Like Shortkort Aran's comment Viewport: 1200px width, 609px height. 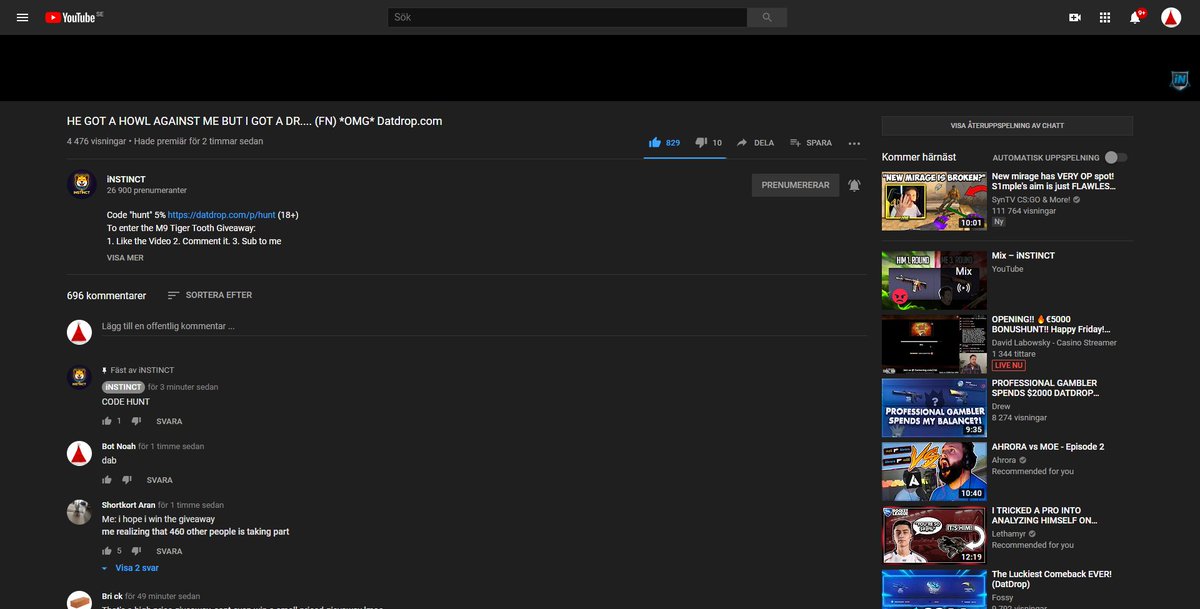107,551
